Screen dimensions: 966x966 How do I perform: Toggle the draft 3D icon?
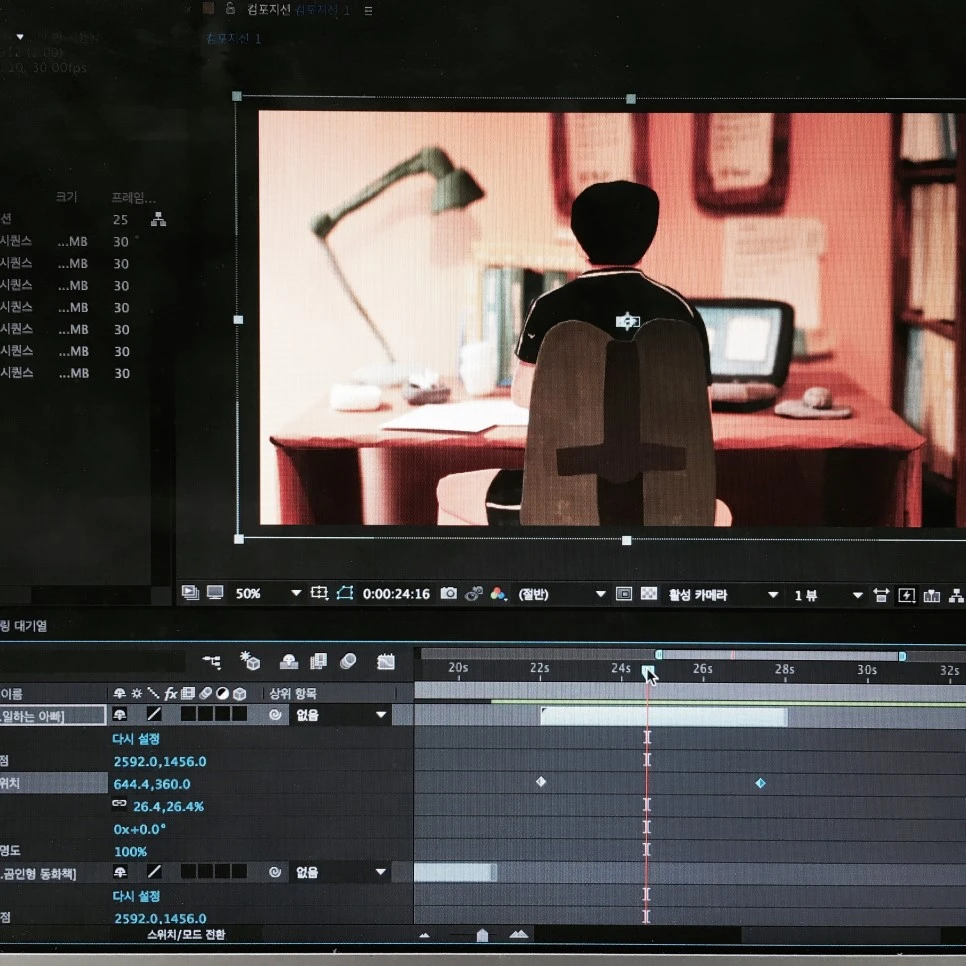(x=250, y=661)
